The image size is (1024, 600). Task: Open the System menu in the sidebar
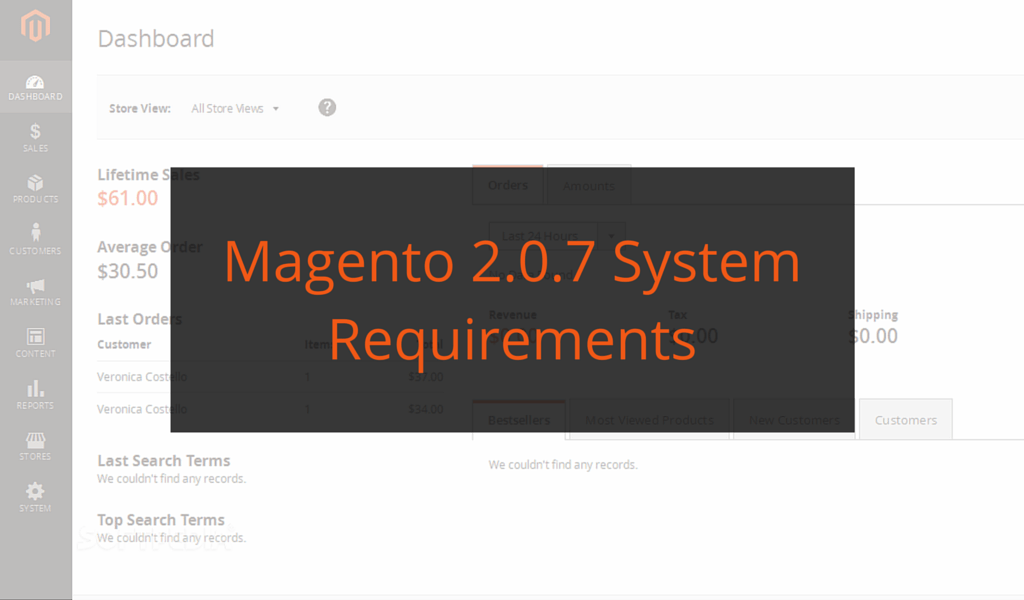(35, 498)
